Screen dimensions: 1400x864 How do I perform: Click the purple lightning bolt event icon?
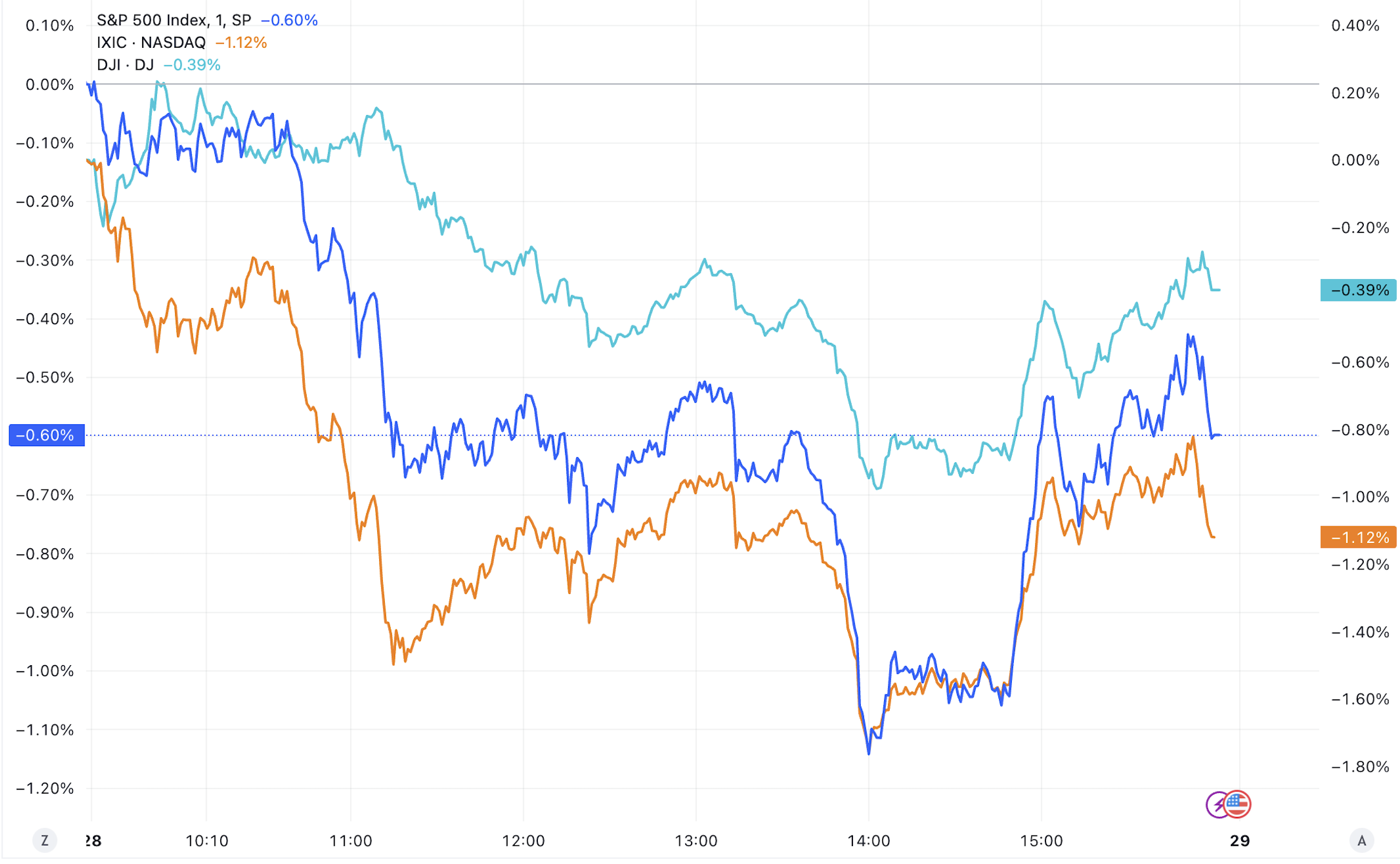[1217, 805]
